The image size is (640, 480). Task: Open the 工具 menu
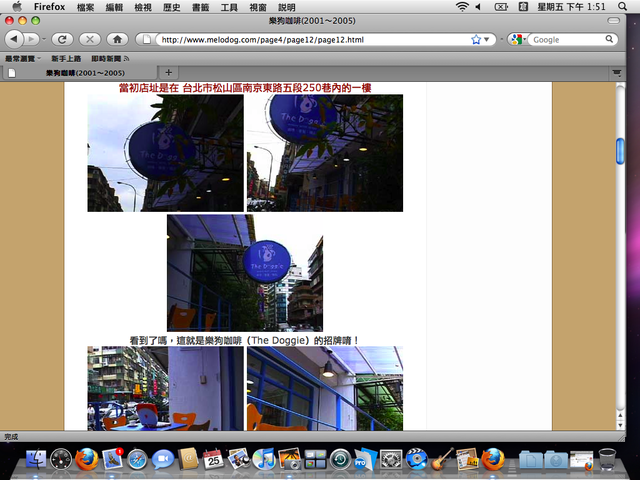229,7
